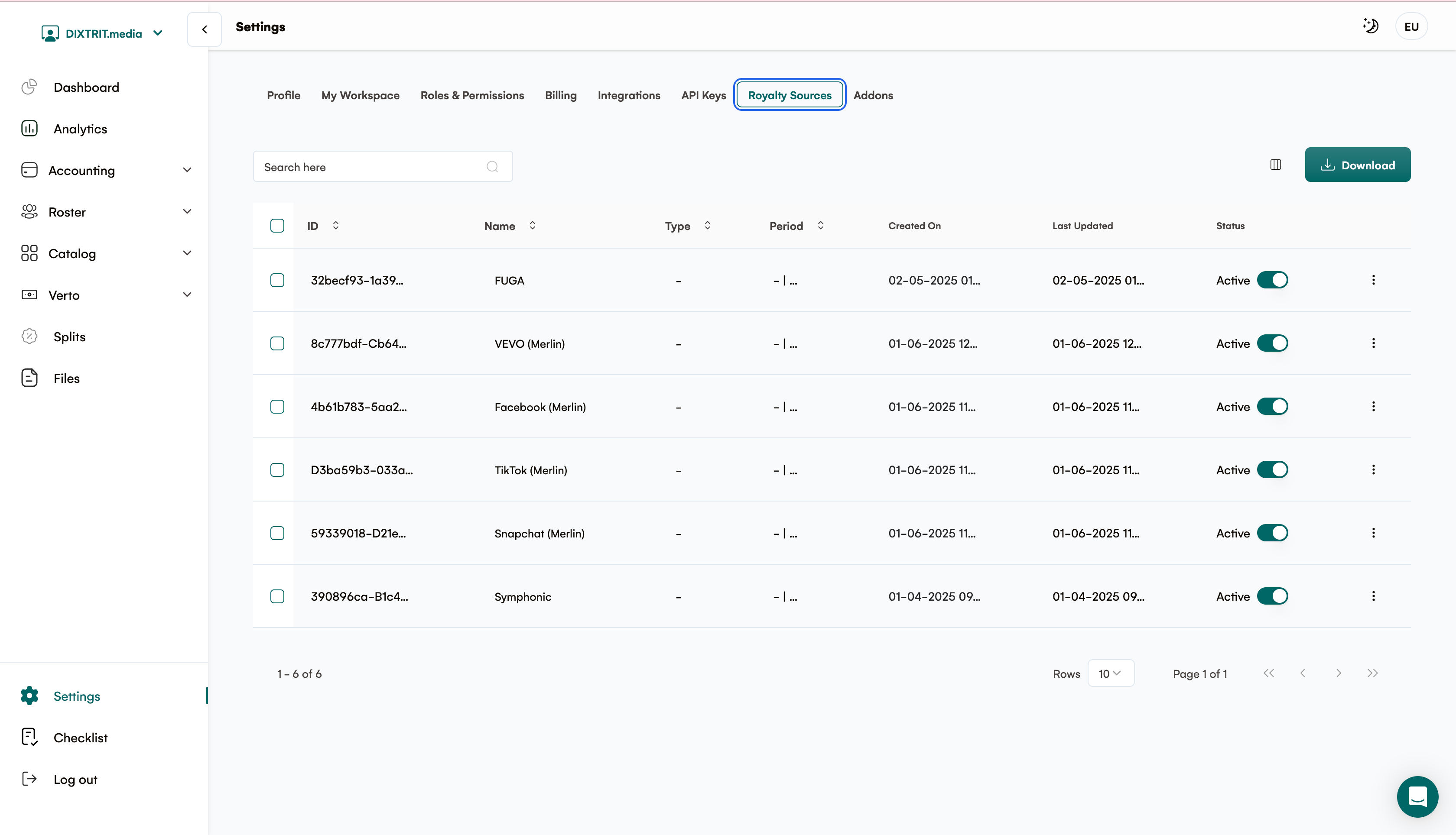1456x835 pixels.
Task: Disable the Symphonic Active toggle
Action: click(x=1272, y=596)
